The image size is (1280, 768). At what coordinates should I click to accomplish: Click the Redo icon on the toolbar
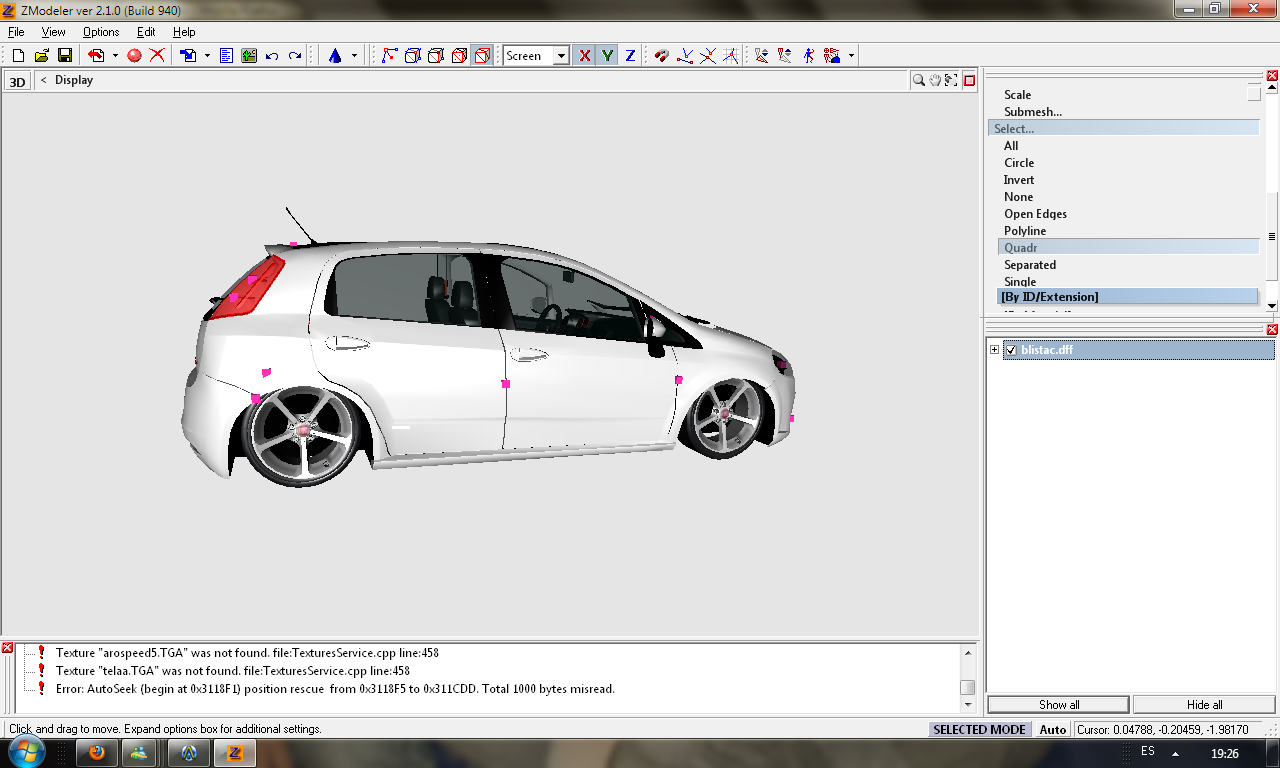(x=293, y=56)
